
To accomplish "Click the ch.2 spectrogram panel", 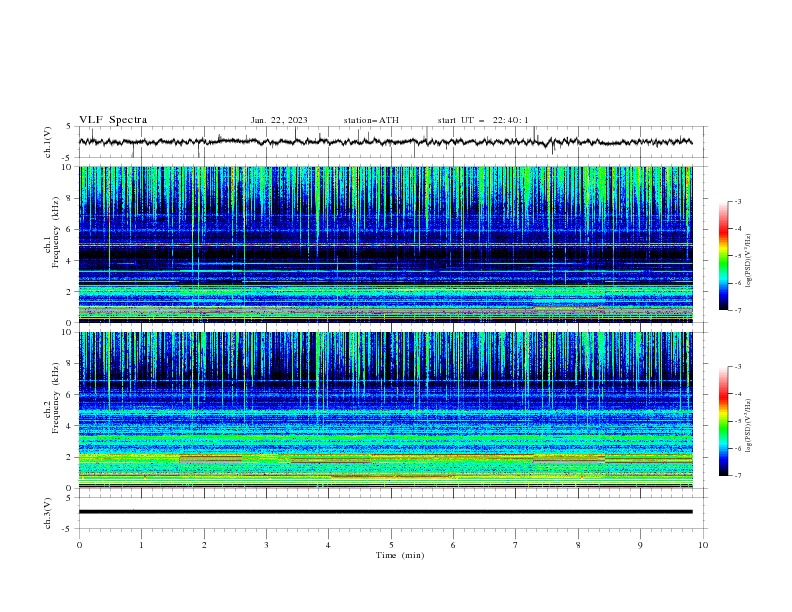I will (x=385, y=410).
